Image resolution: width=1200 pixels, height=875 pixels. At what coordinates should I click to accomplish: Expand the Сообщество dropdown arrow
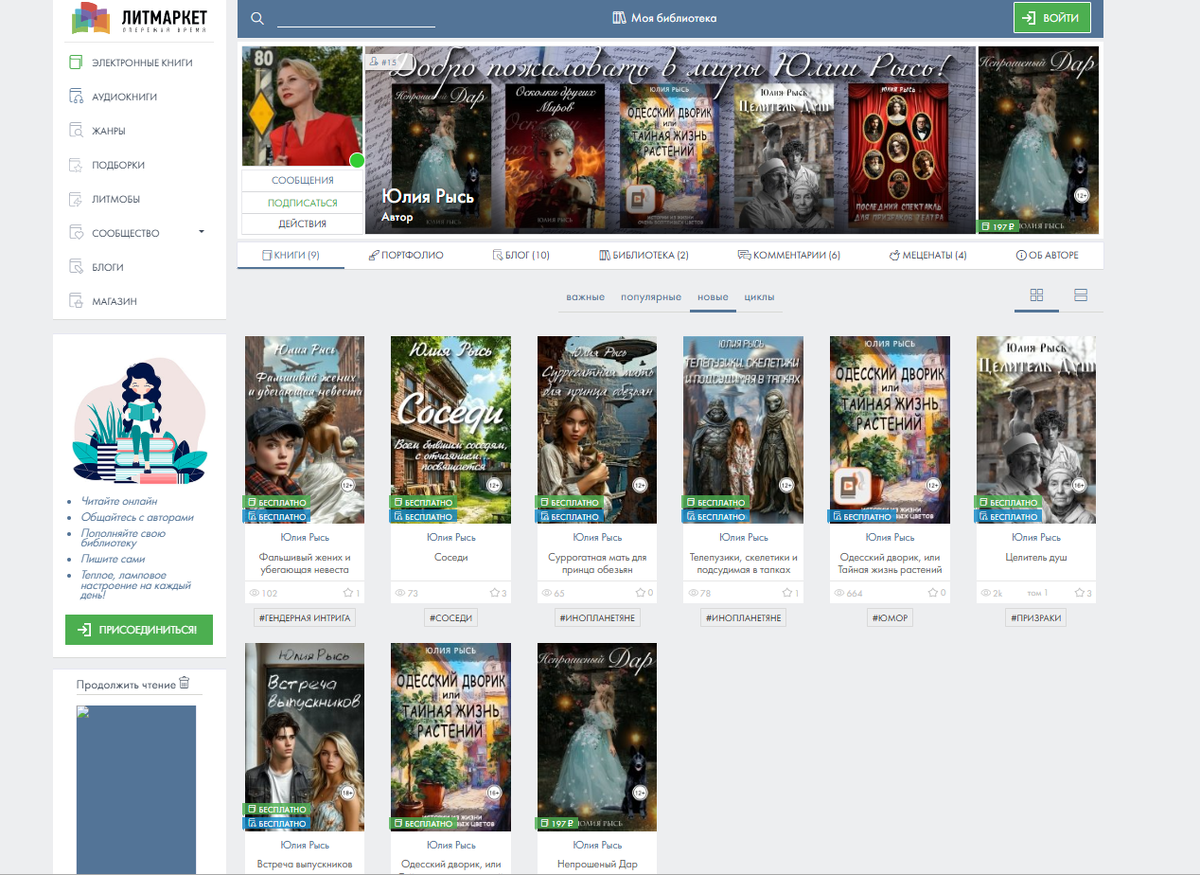tap(202, 232)
